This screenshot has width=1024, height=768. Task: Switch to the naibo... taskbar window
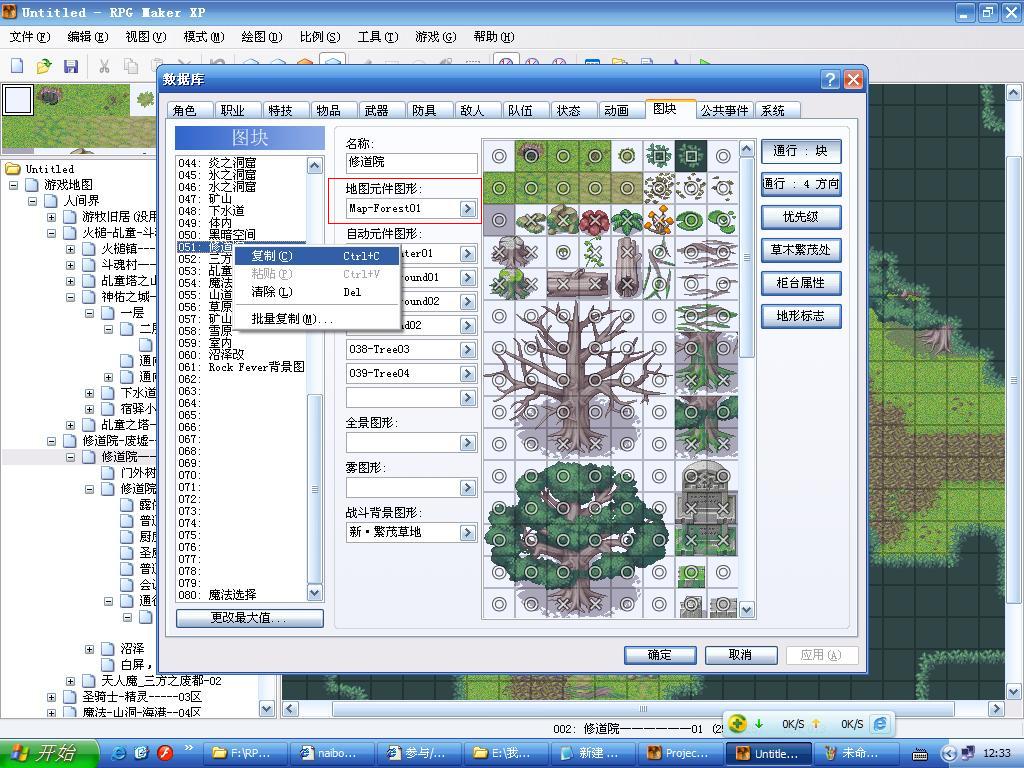point(332,753)
